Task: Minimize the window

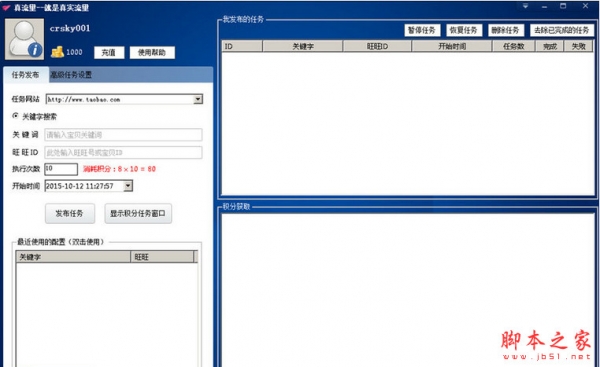Action: [544, 6]
